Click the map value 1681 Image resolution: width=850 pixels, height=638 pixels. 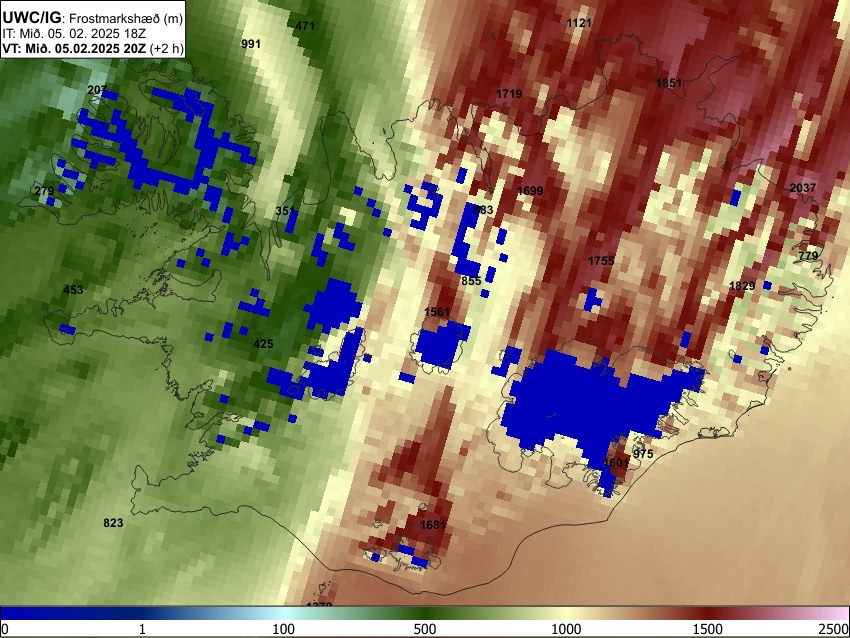click(433, 525)
